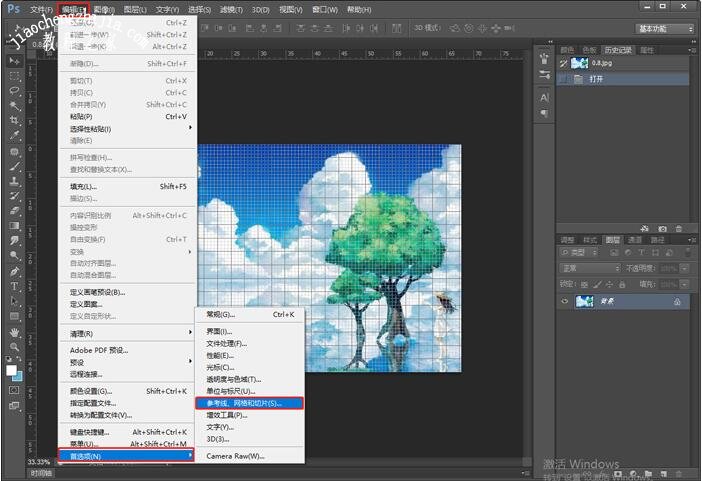The width and height of the screenshot is (702, 481).
Task: Toggle the history brush source box beside 0.8.jpg
Action: point(563,62)
